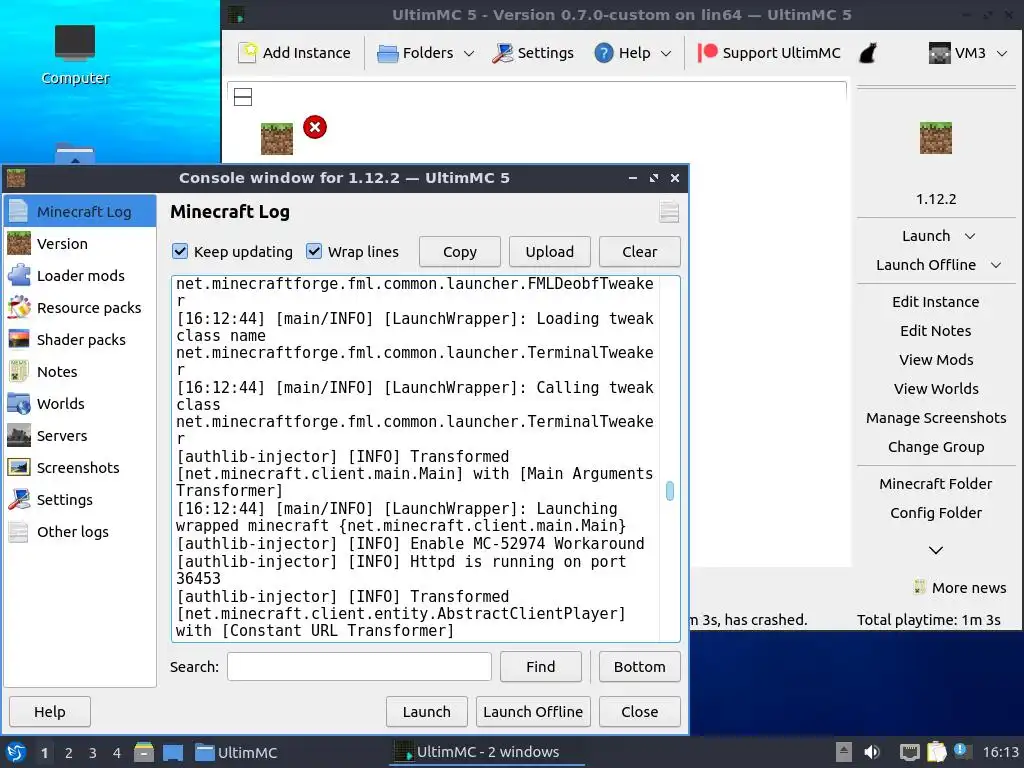Open the Servers page
The image size is (1024, 768).
80,436
